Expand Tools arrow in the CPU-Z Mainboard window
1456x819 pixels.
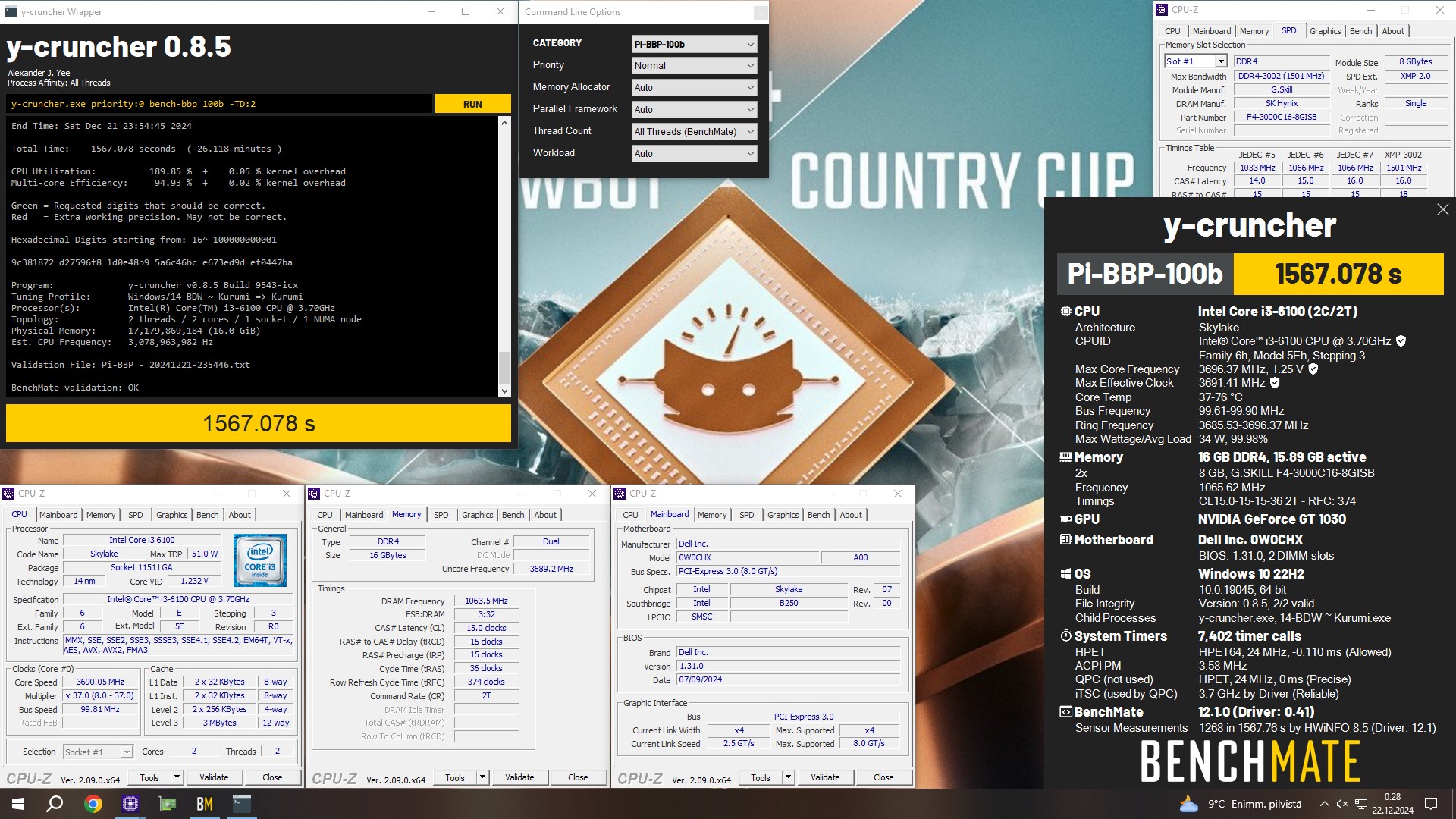click(x=788, y=777)
